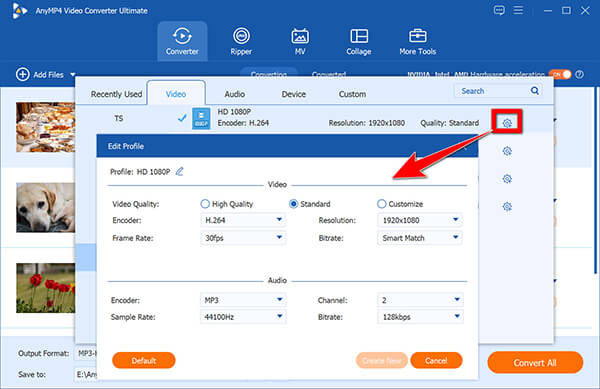Open the video Bitrate Smart Match dropdown
600x389 pixels.
[420, 238]
